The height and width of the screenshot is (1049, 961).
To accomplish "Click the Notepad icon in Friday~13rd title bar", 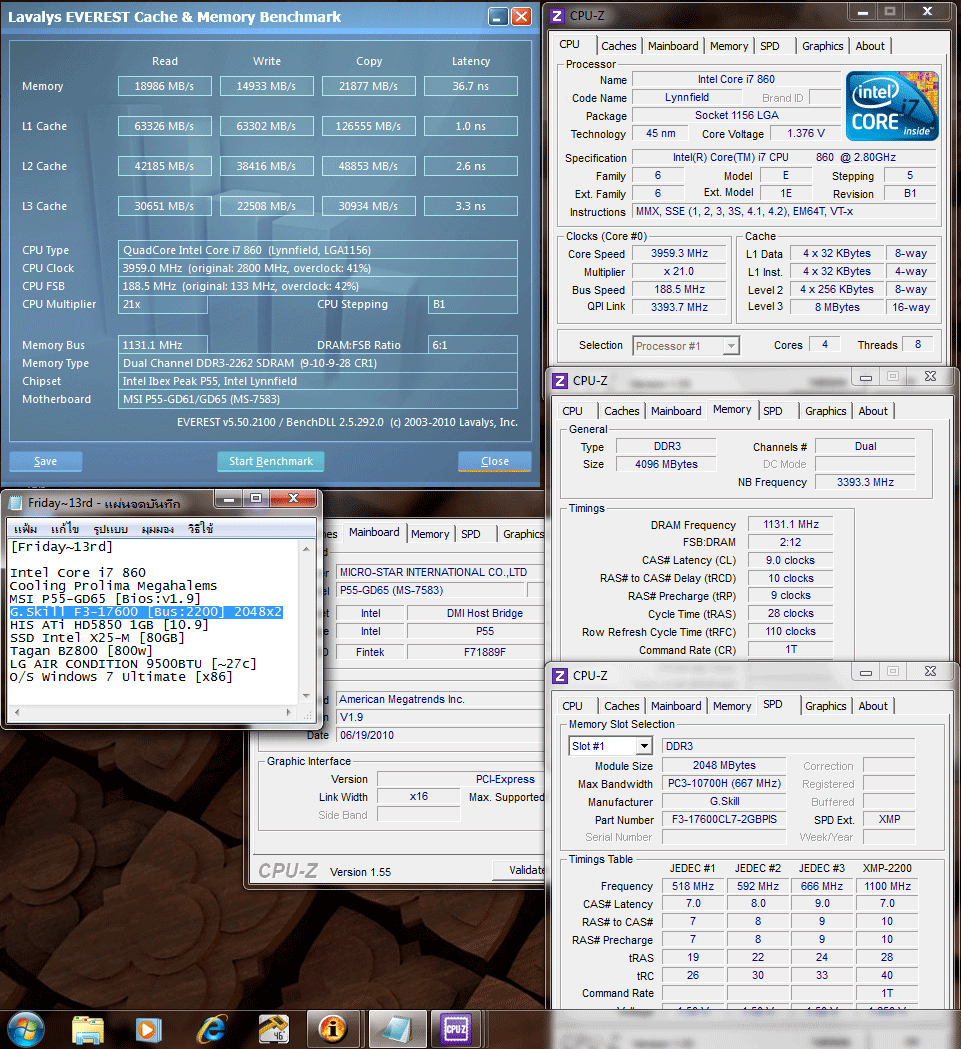I will pyautogui.click(x=15, y=502).
